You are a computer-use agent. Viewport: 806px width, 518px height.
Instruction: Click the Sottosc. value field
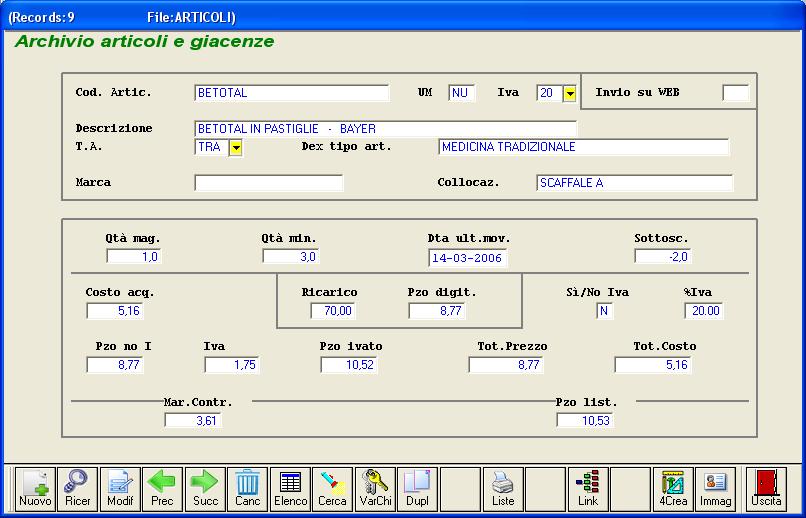(x=663, y=256)
